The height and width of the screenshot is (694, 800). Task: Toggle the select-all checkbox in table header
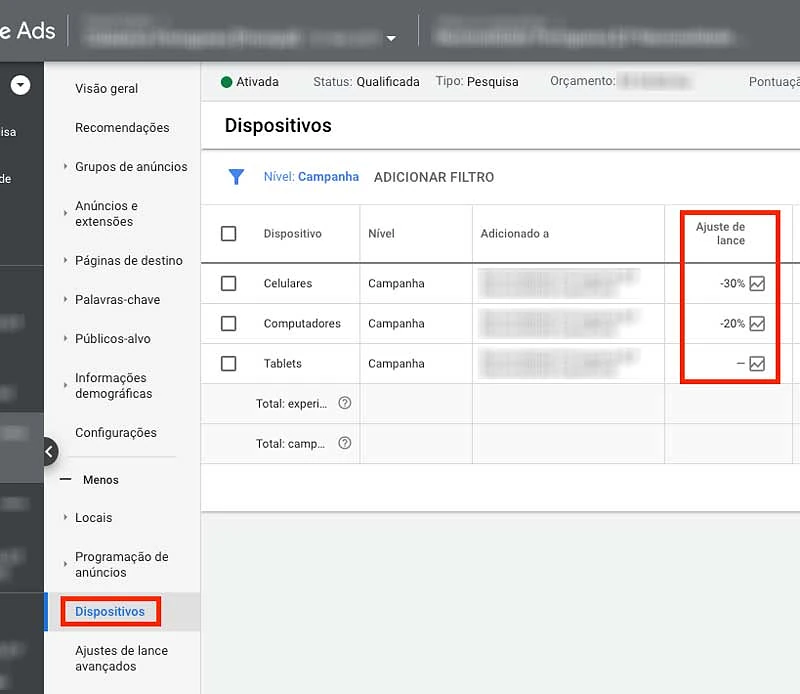pos(228,233)
